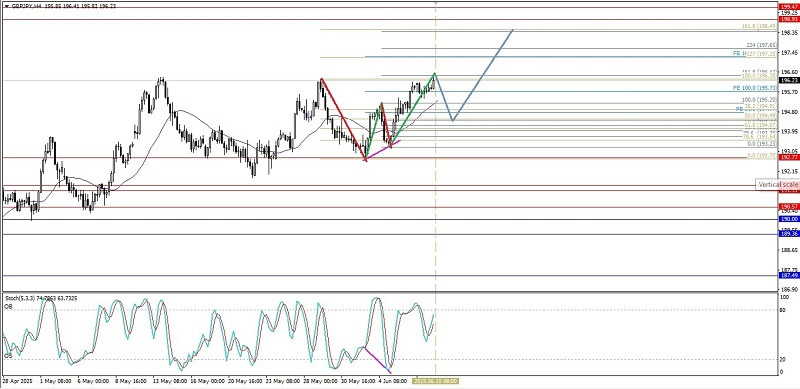Click the 188.65 price scale value
This screenshot has width=800, height=389.
pos(789,250)
